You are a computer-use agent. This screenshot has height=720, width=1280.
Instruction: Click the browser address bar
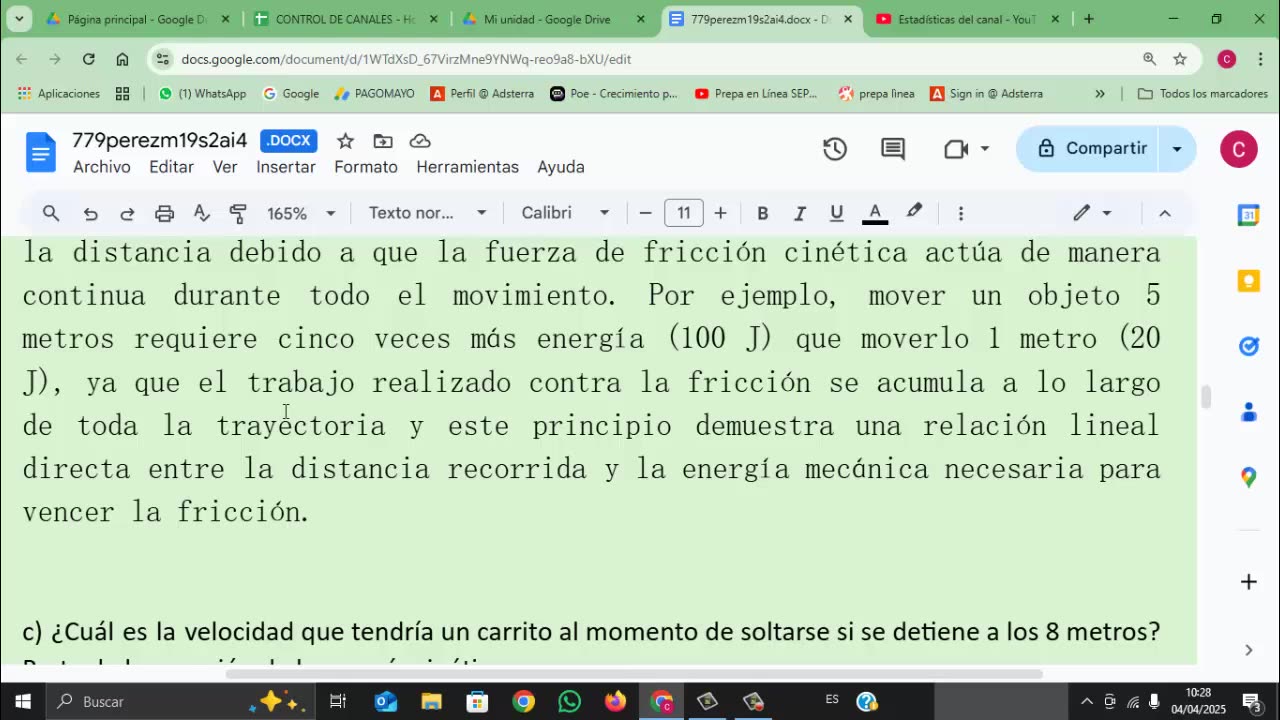tap(640, 59)
